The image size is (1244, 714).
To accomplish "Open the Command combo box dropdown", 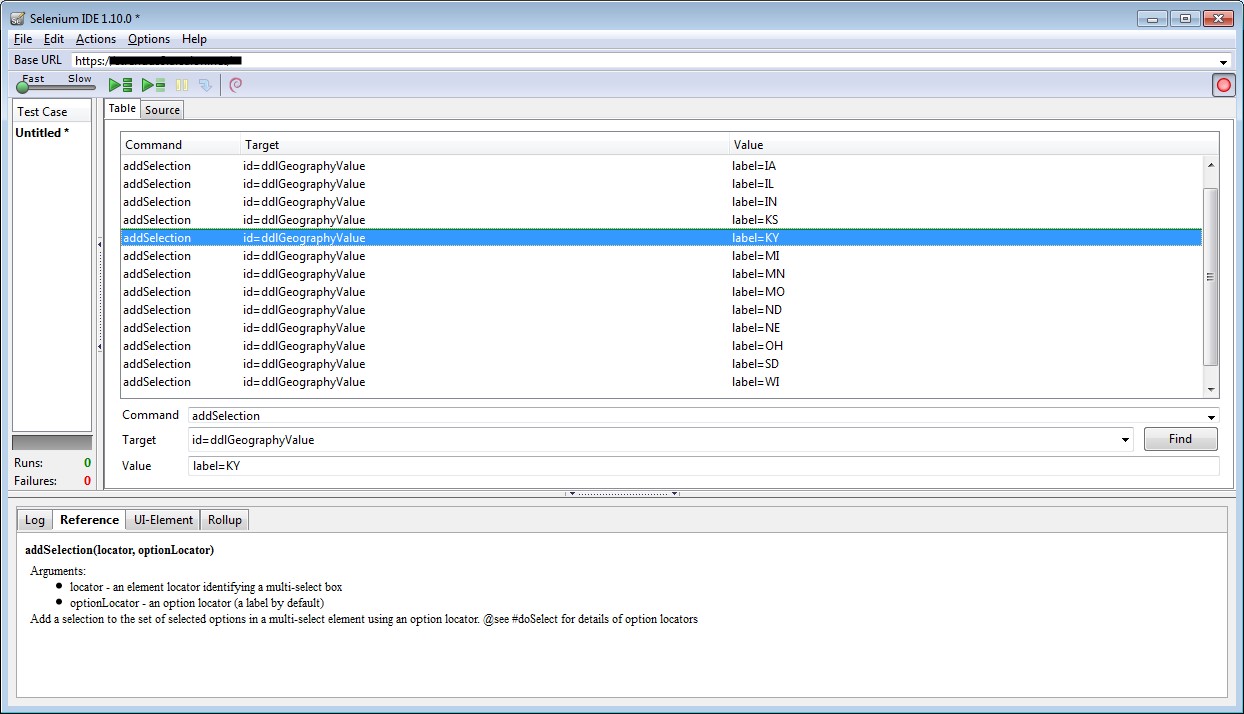I will (1211, 417).
